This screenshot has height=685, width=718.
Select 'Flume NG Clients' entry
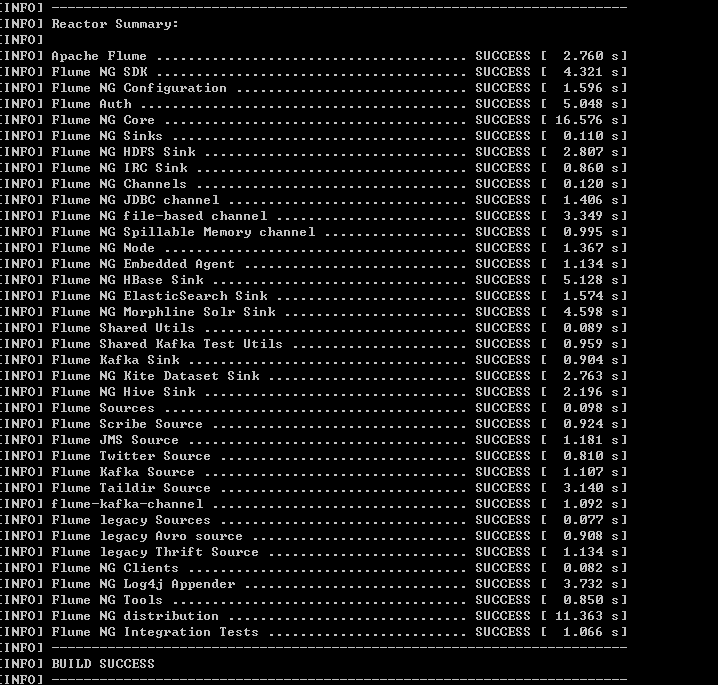[314, 569]
